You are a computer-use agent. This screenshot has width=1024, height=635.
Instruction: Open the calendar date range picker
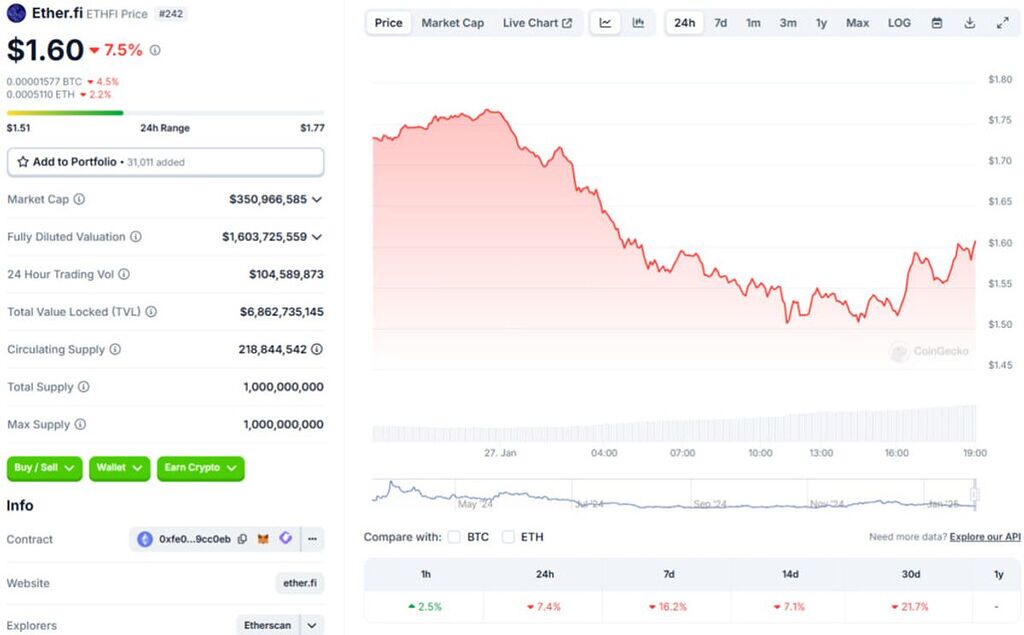click(x=936, y=23)
